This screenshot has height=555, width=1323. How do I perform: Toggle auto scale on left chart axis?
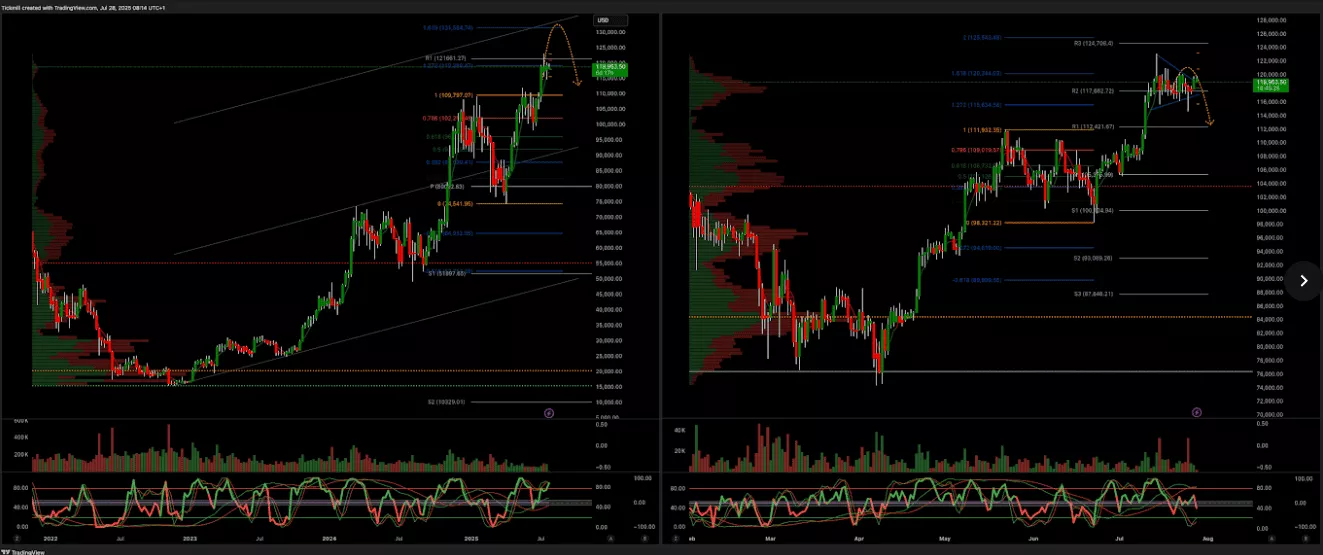coord(611,538)
